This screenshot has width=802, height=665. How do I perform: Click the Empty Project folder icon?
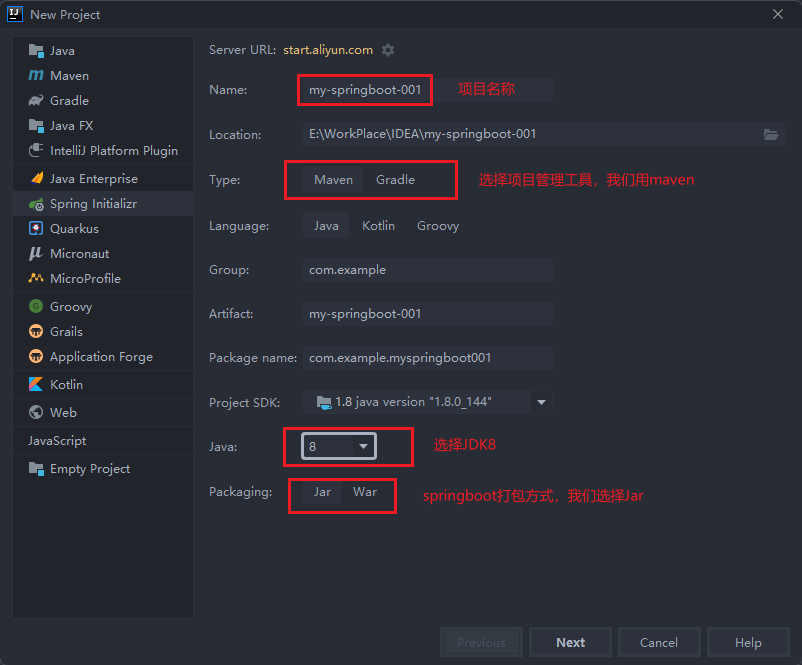36,469
